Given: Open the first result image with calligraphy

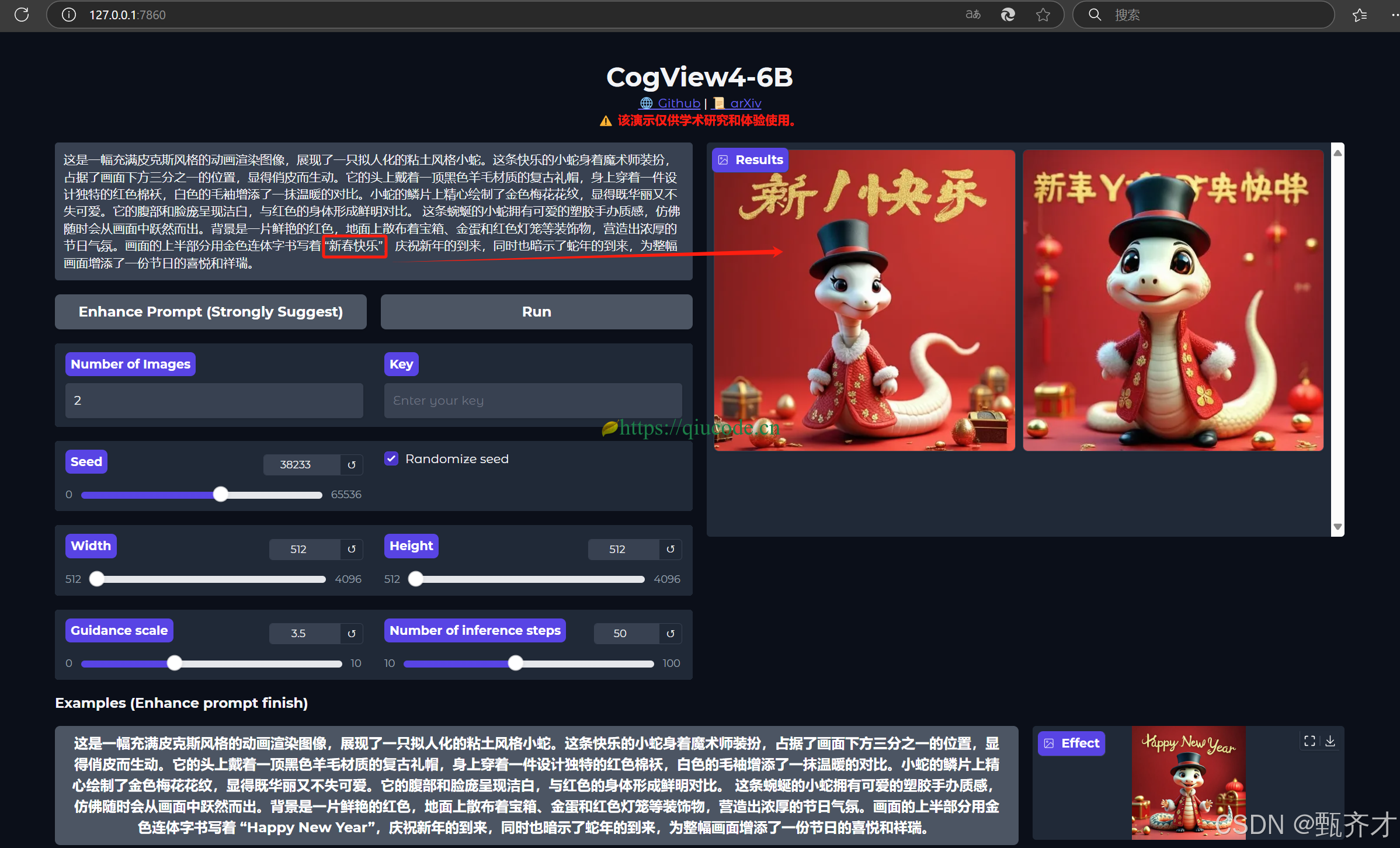Looking at the screenshot, I should pyautogui.click(x=864, y=300).
